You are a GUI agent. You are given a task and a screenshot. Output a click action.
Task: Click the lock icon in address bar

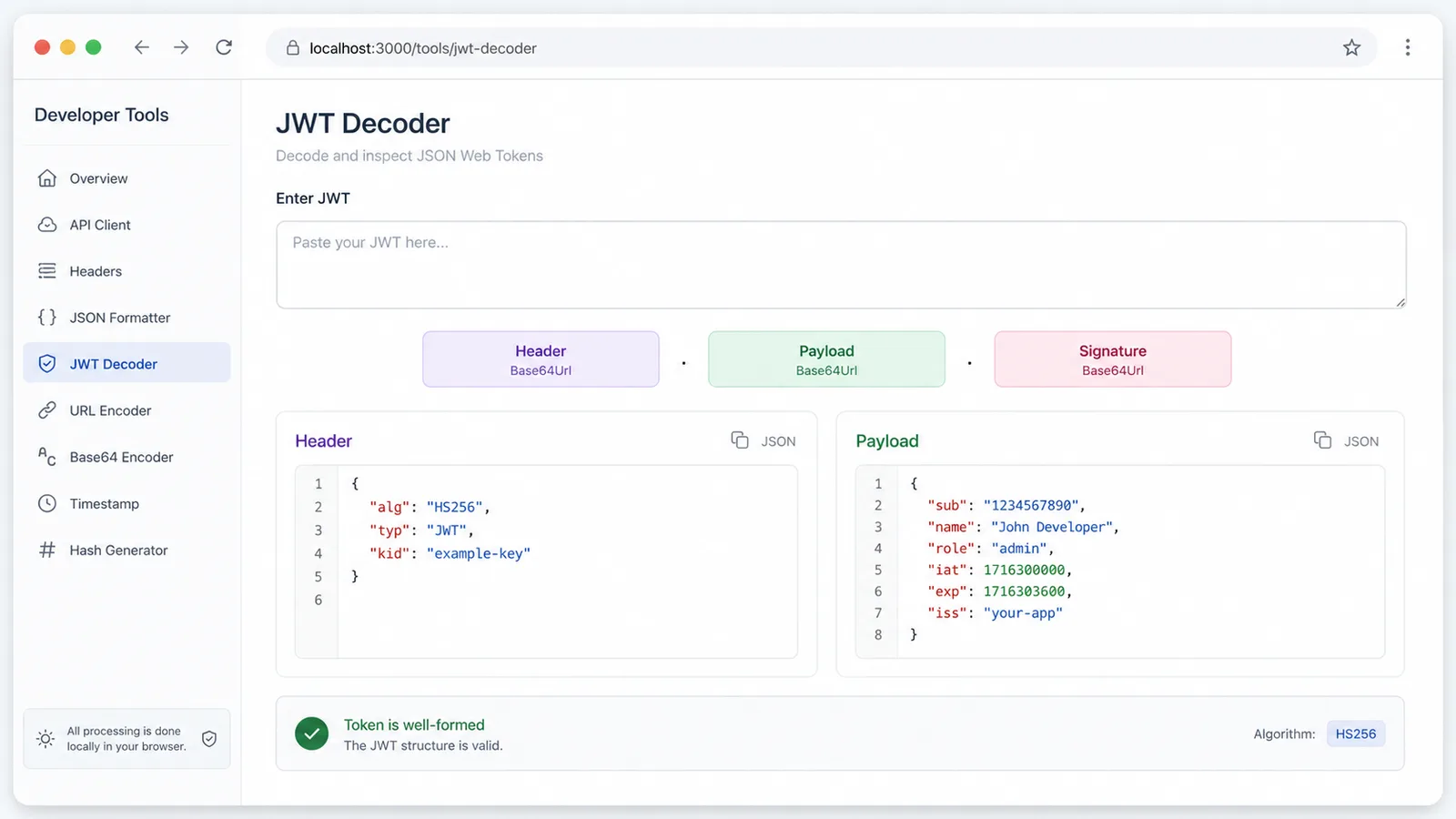pyautogui.click(x=293, y=48)
